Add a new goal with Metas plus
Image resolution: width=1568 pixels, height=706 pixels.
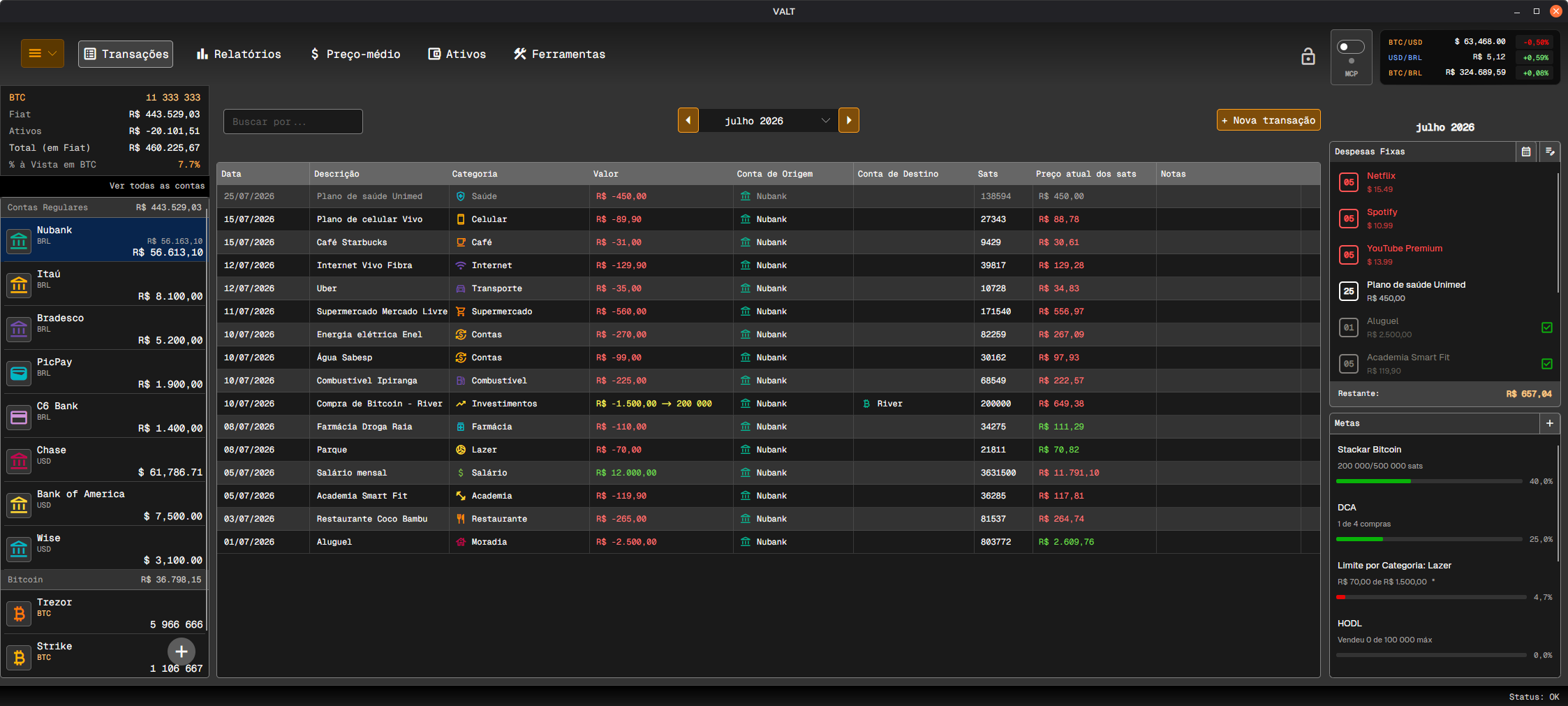click(1550, 423)
